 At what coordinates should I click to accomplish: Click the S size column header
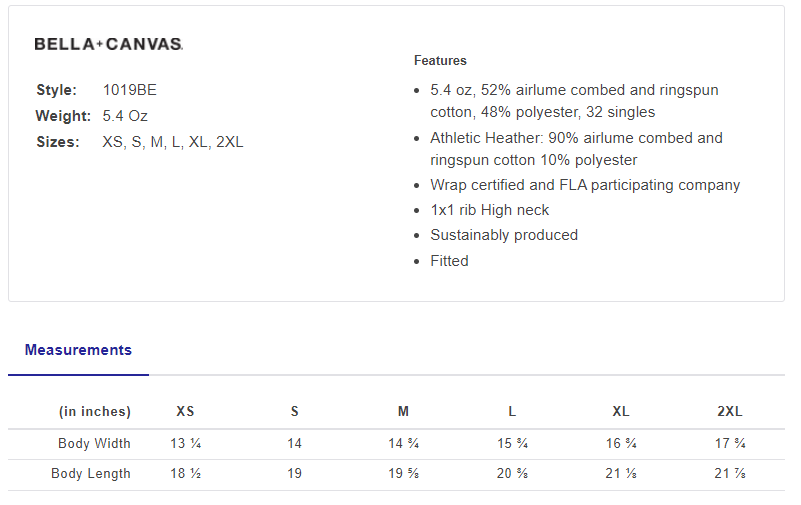point(294,411)
